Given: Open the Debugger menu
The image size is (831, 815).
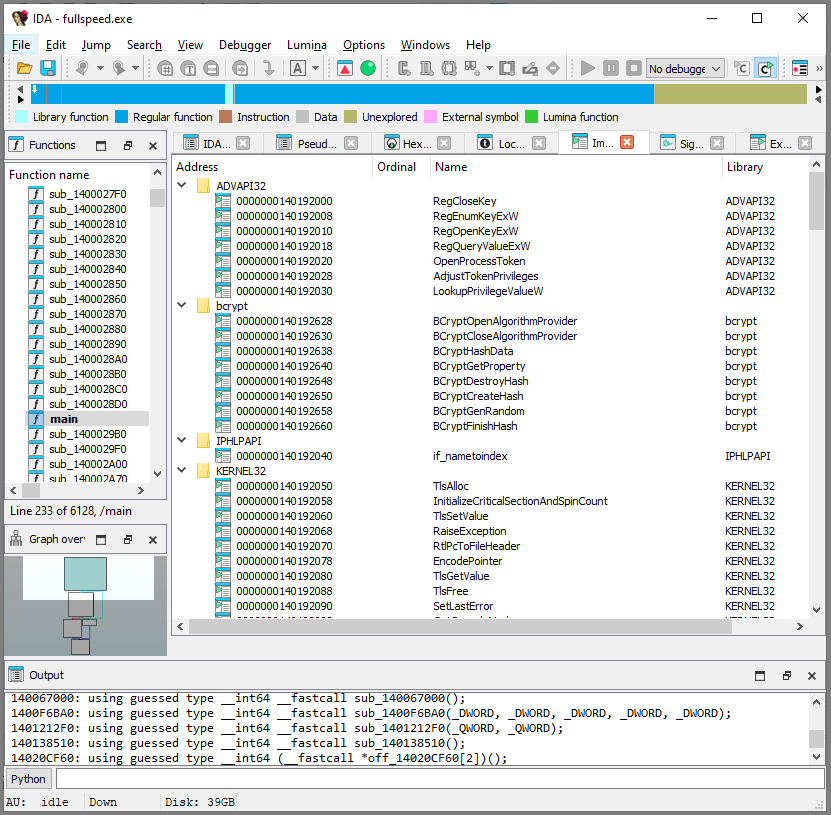Looking at the screenshot, I should [x=245, y=45].
